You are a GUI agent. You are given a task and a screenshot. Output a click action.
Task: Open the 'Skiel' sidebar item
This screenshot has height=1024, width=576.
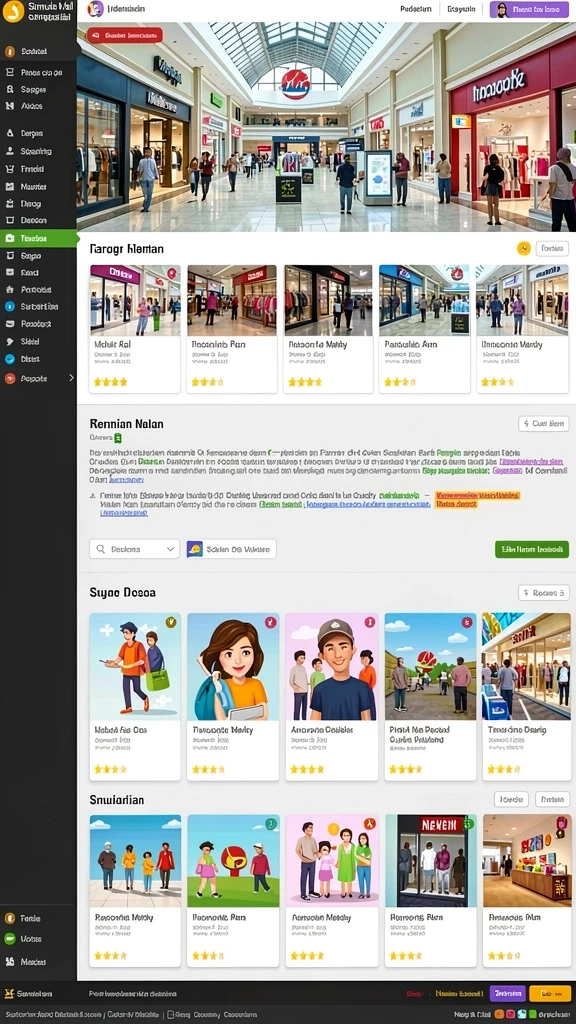pyautogui.click(x=38, y=342)
